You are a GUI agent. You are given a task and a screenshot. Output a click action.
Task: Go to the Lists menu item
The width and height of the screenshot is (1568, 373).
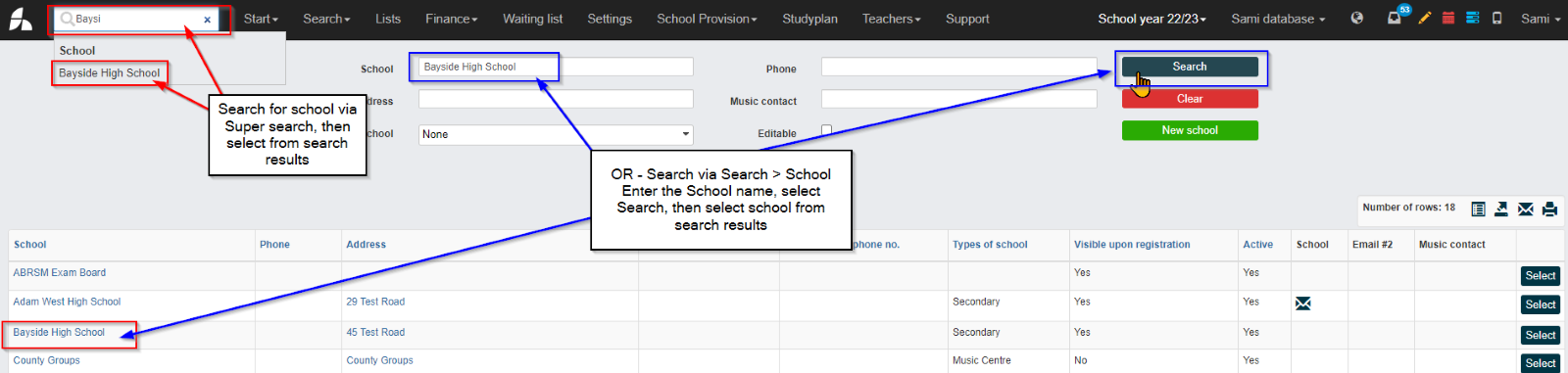pyautogui.click(x=388, y=19)
